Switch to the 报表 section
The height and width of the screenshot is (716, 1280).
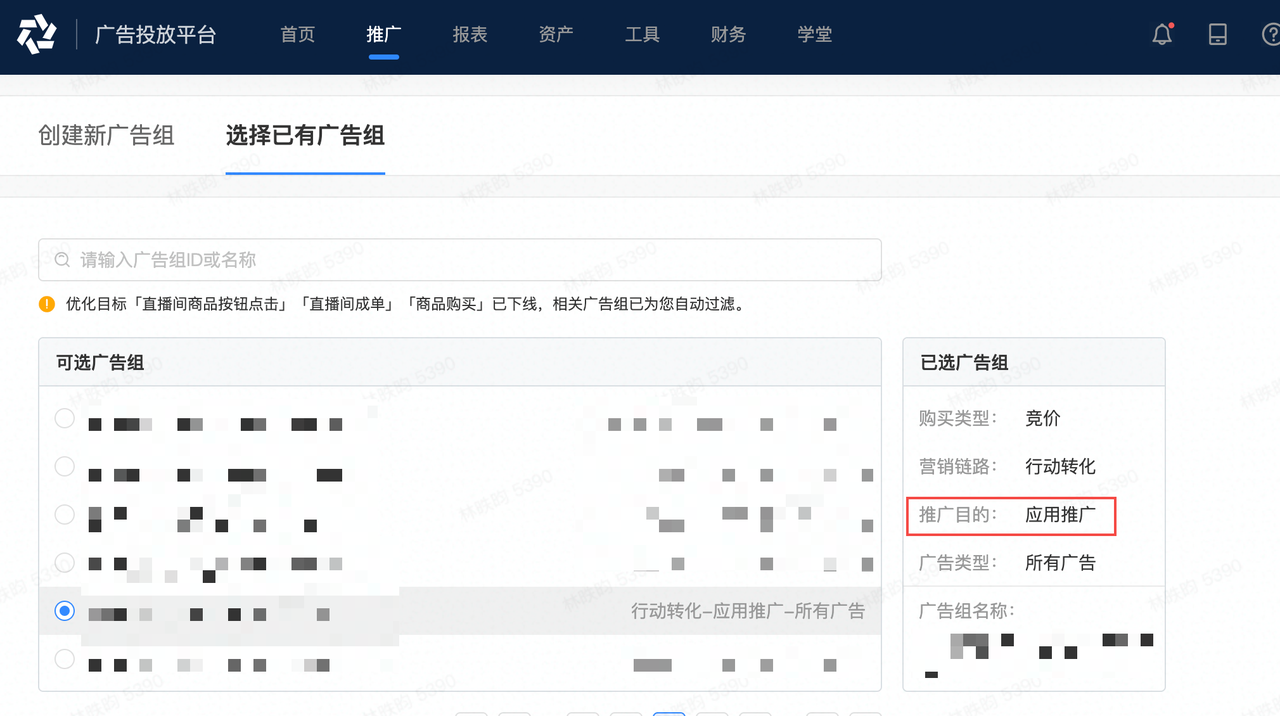pos(470,34)
